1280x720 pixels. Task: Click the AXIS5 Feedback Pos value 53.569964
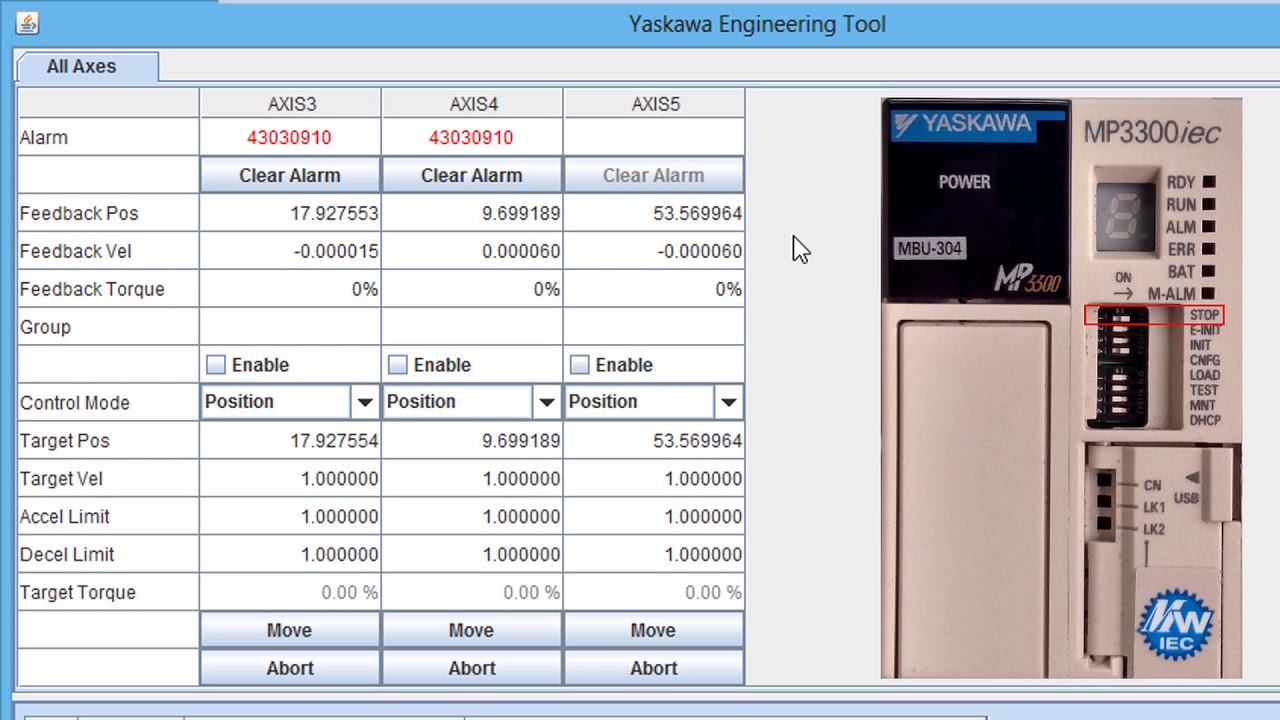698,213
